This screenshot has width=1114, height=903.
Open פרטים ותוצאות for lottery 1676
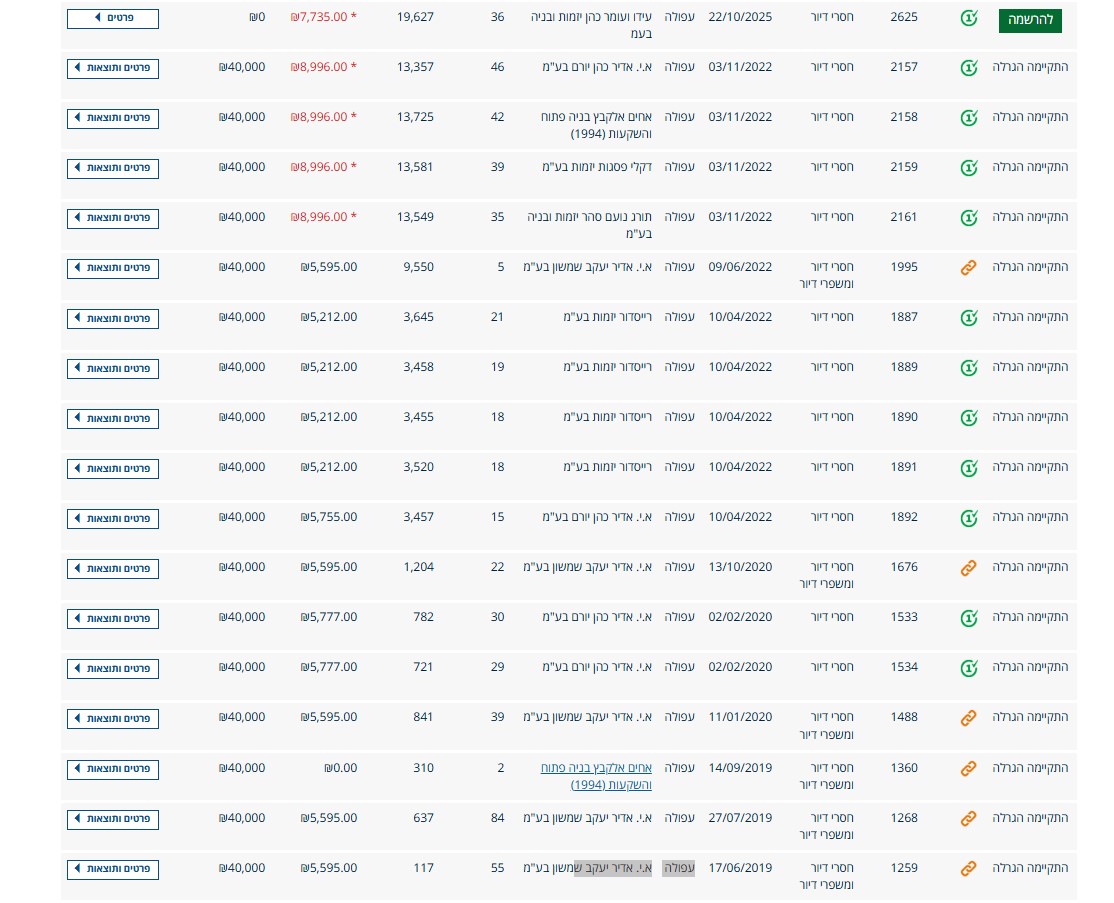coord(113,568)
